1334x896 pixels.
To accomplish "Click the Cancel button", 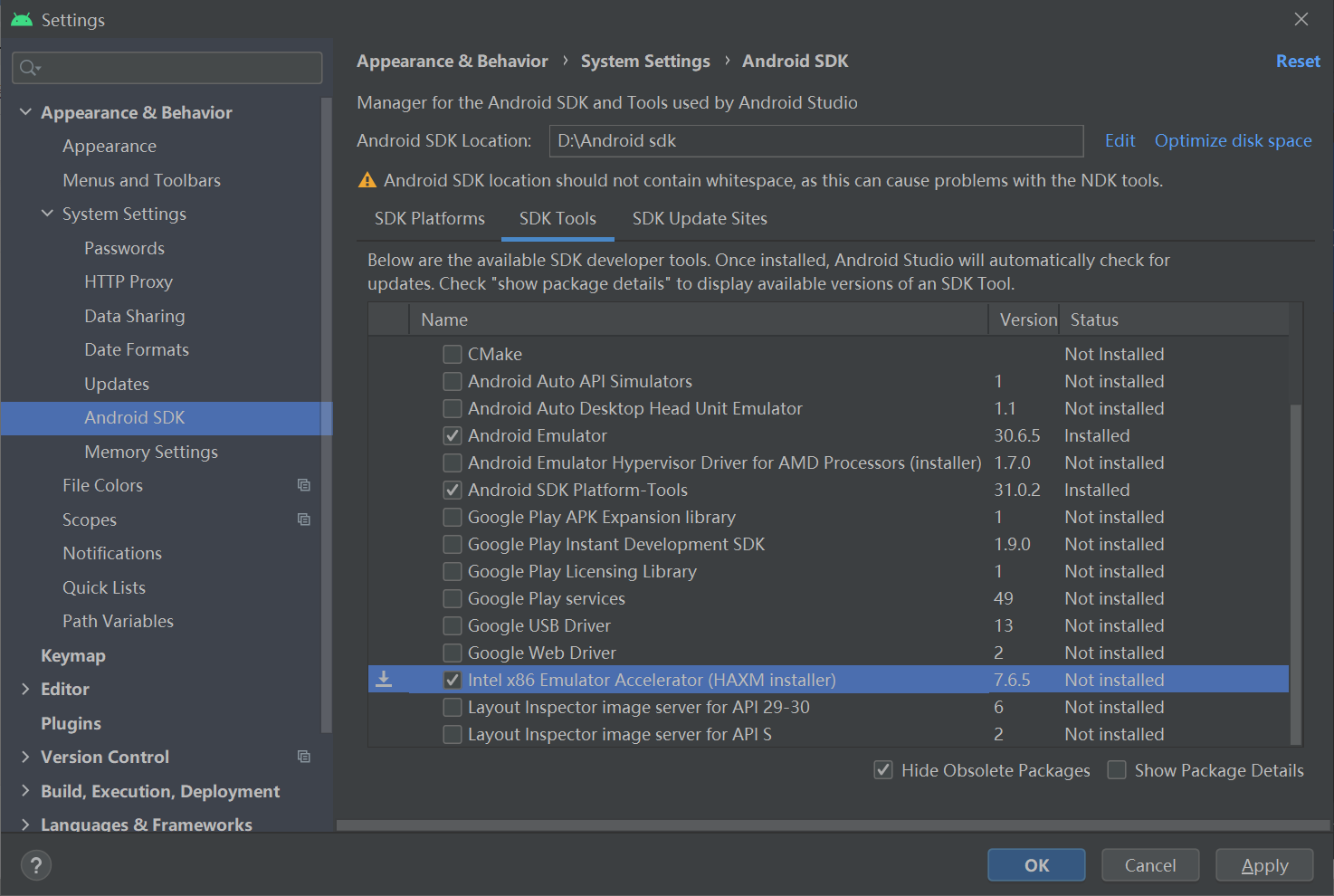I will point(1150,865).
